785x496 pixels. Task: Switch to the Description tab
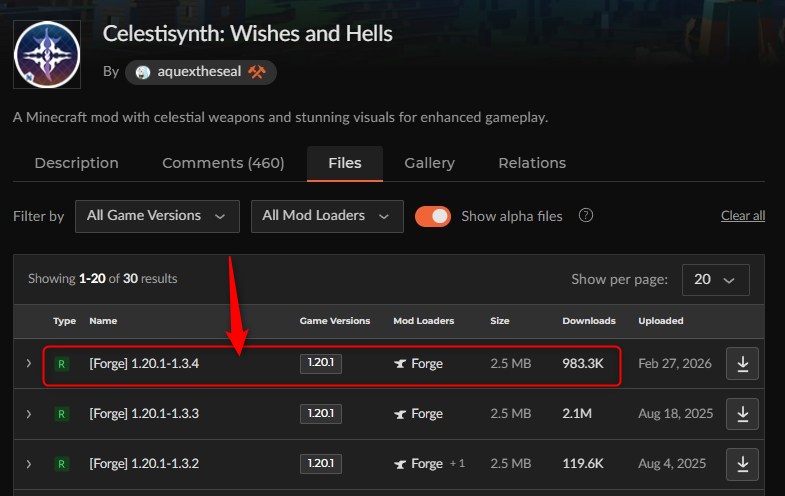(77, 163)
